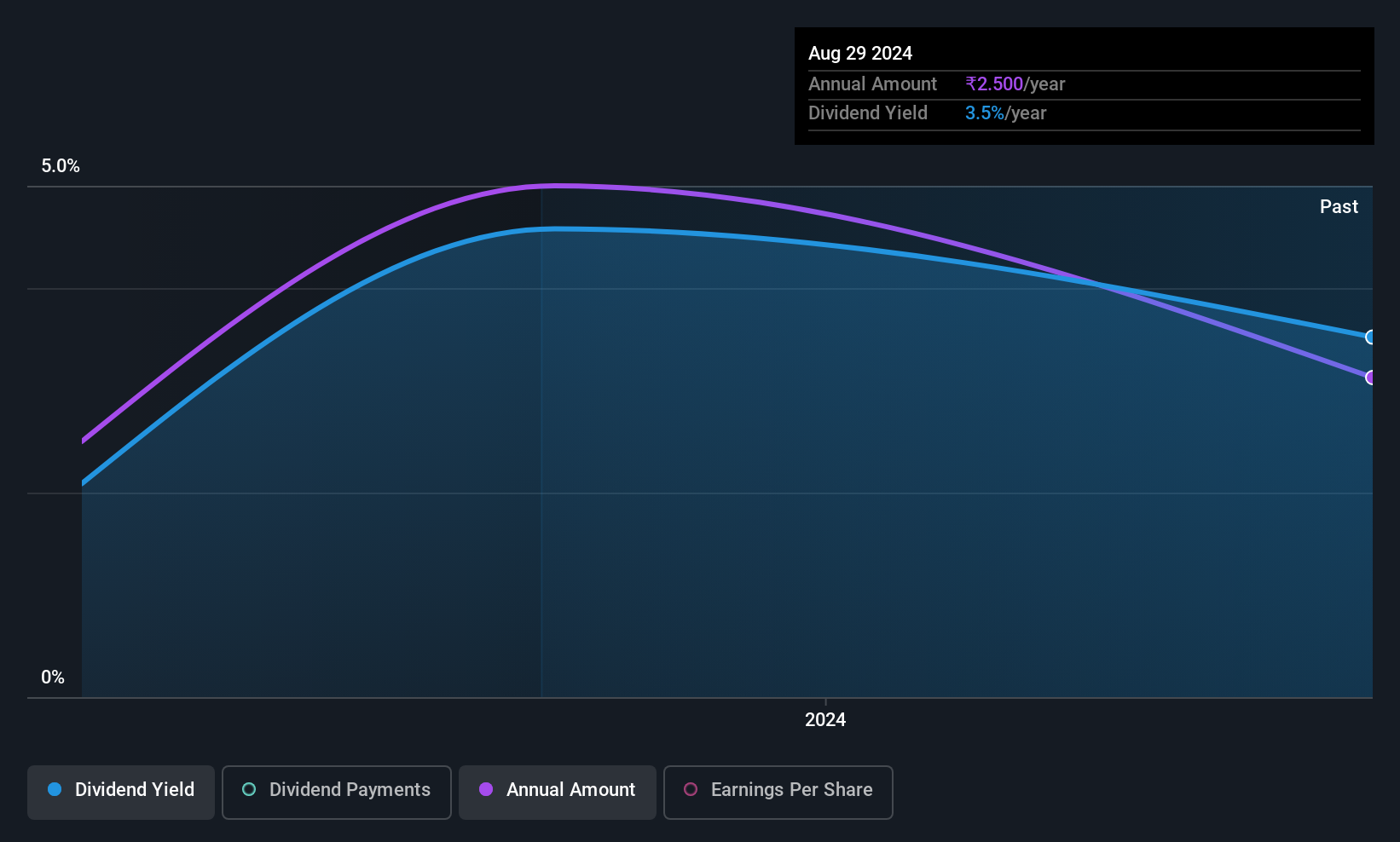Viewport: 1400px width, 842px height.
Task: Click the blue Dividend Yield legend dot
Action: [55, 789]
